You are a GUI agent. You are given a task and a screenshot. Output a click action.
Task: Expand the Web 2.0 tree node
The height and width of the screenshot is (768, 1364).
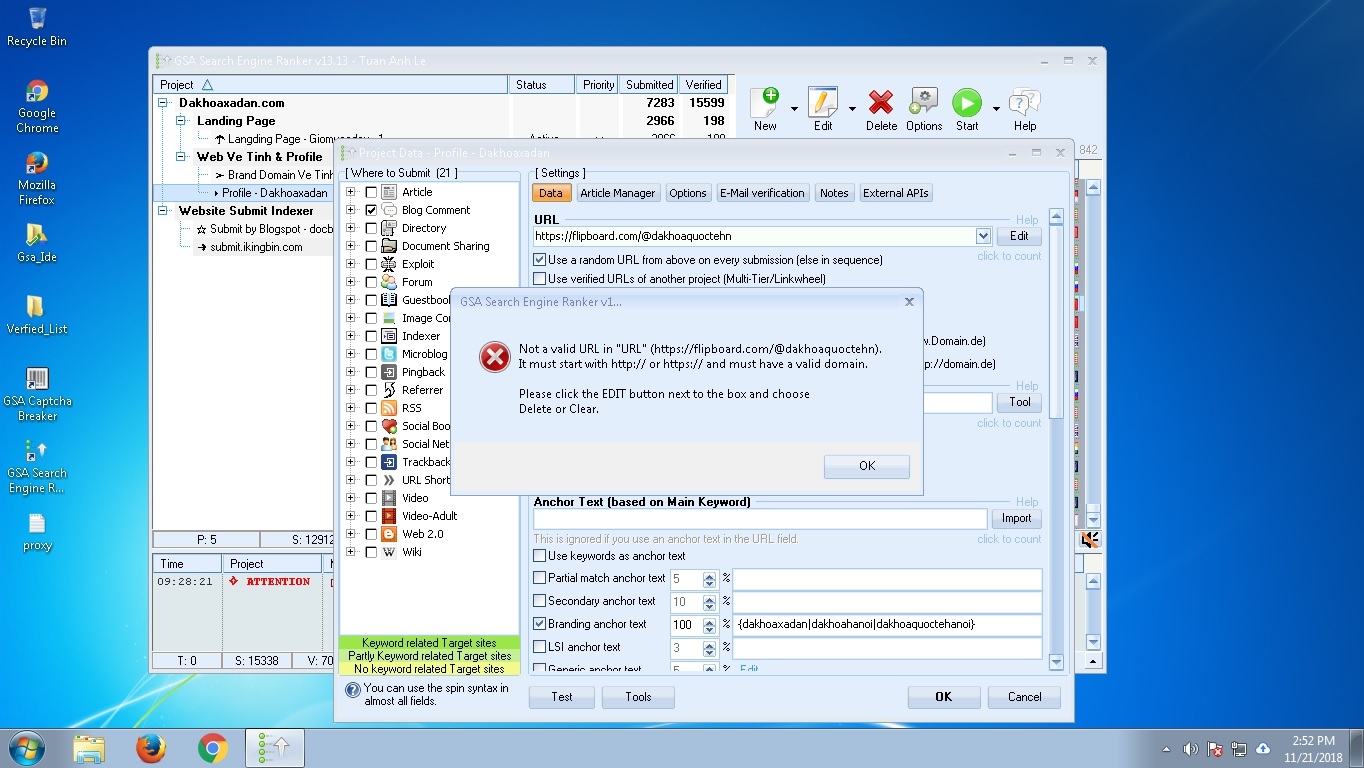coord(351,534)
